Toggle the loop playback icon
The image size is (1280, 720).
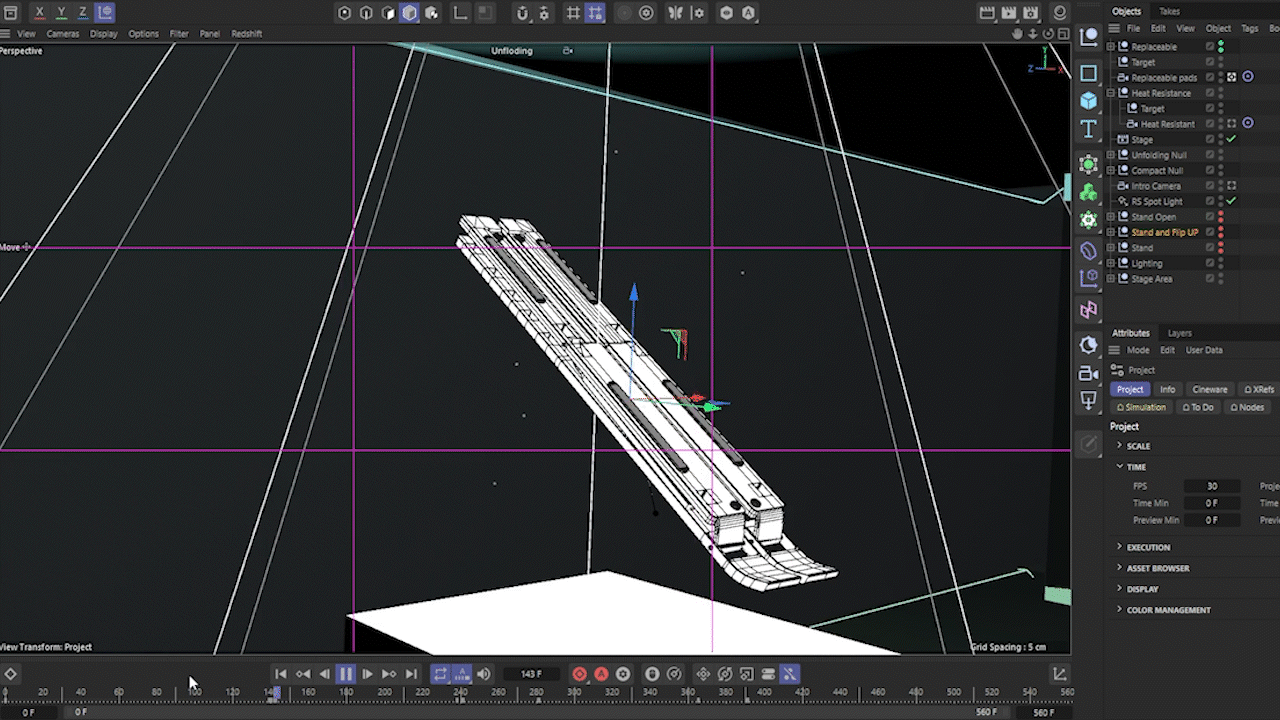click(x=440, y=674)
